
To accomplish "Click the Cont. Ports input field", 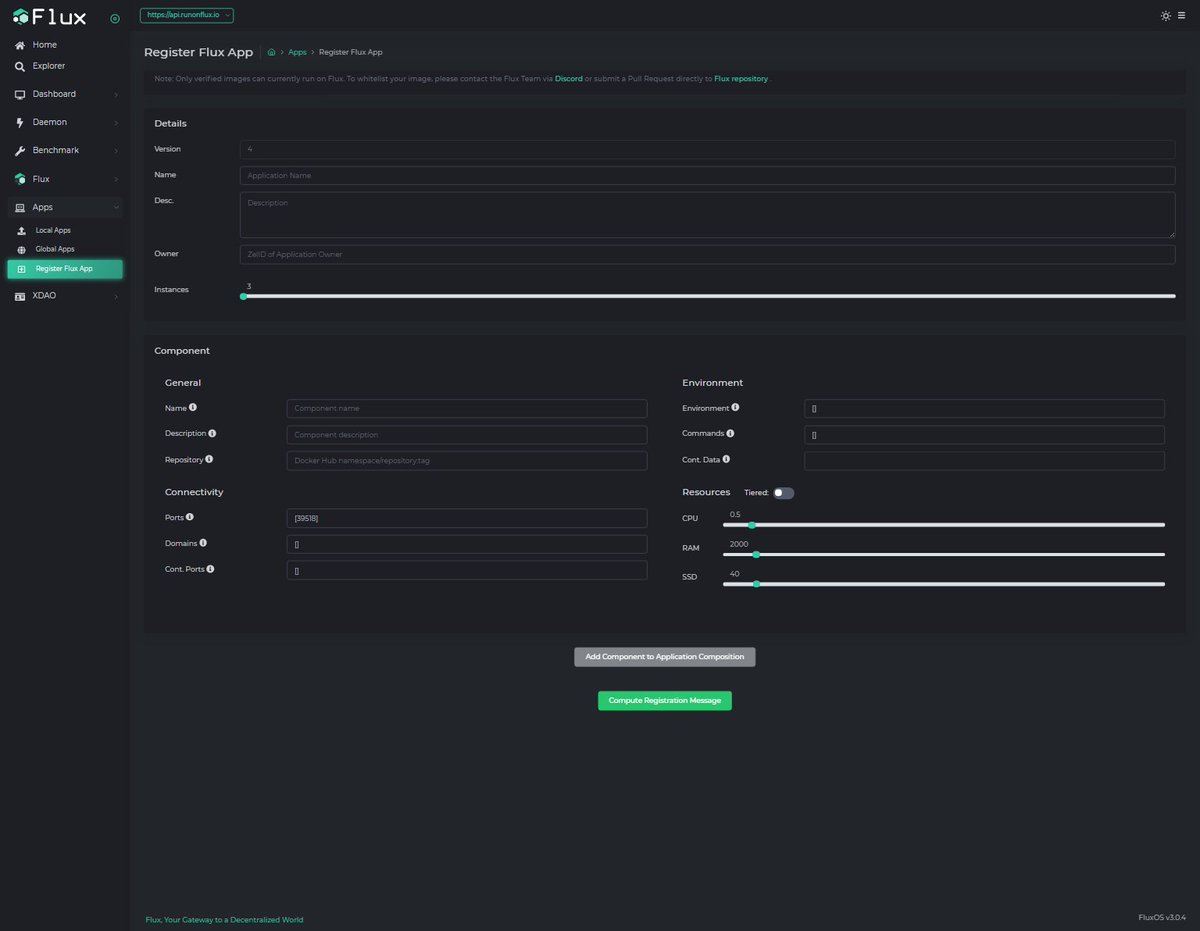I will coord(467,570).
